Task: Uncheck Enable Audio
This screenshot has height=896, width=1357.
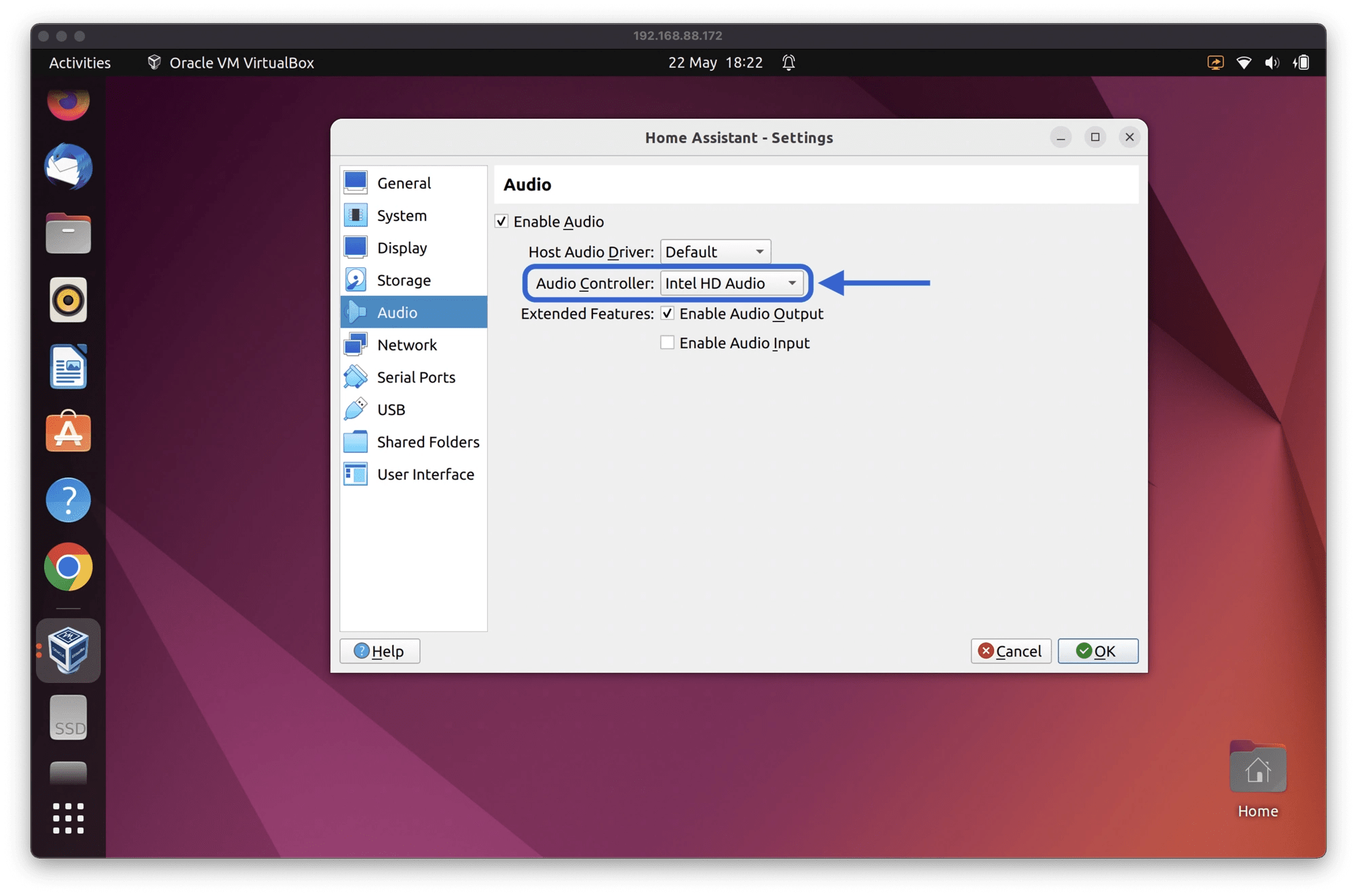Action: (x=502, y=221)
